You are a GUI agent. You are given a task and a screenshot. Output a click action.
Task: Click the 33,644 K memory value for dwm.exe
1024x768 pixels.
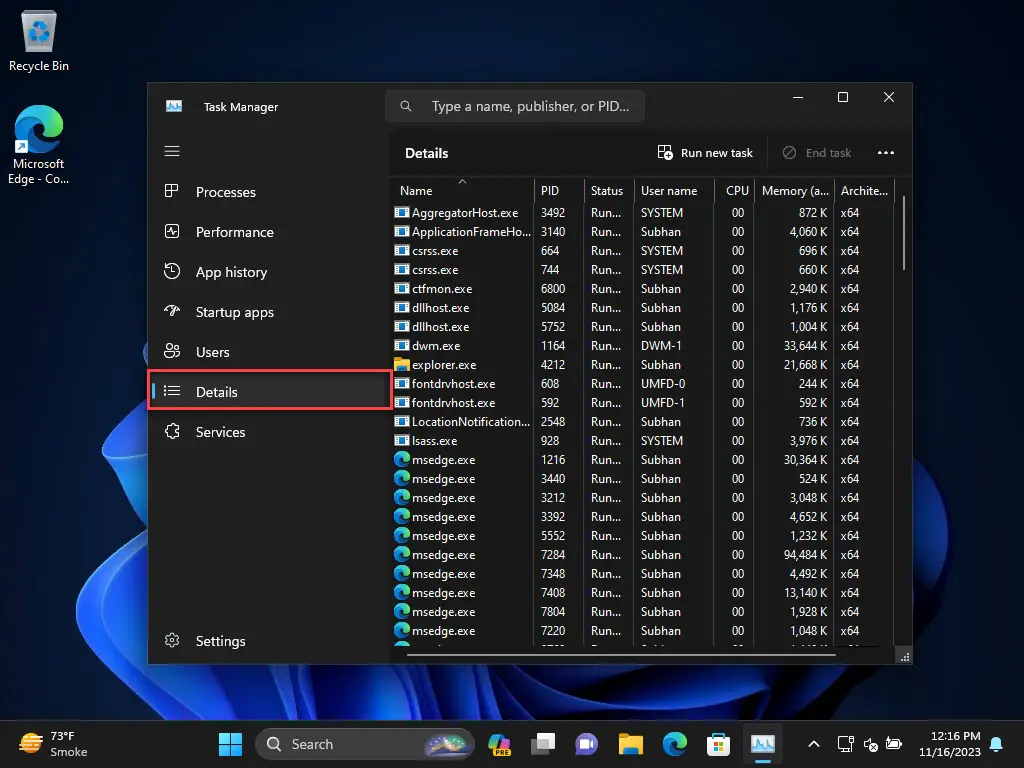click(x=805, y=345)
